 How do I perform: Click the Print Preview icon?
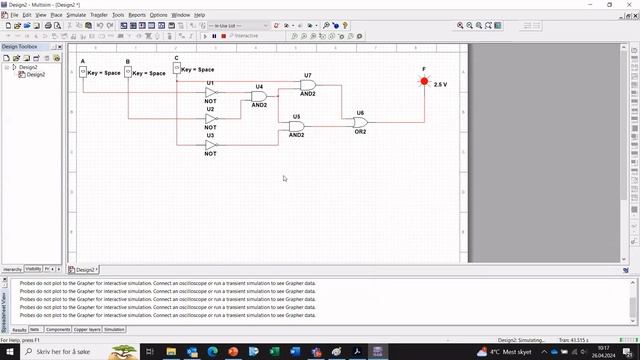coord(58,26)
